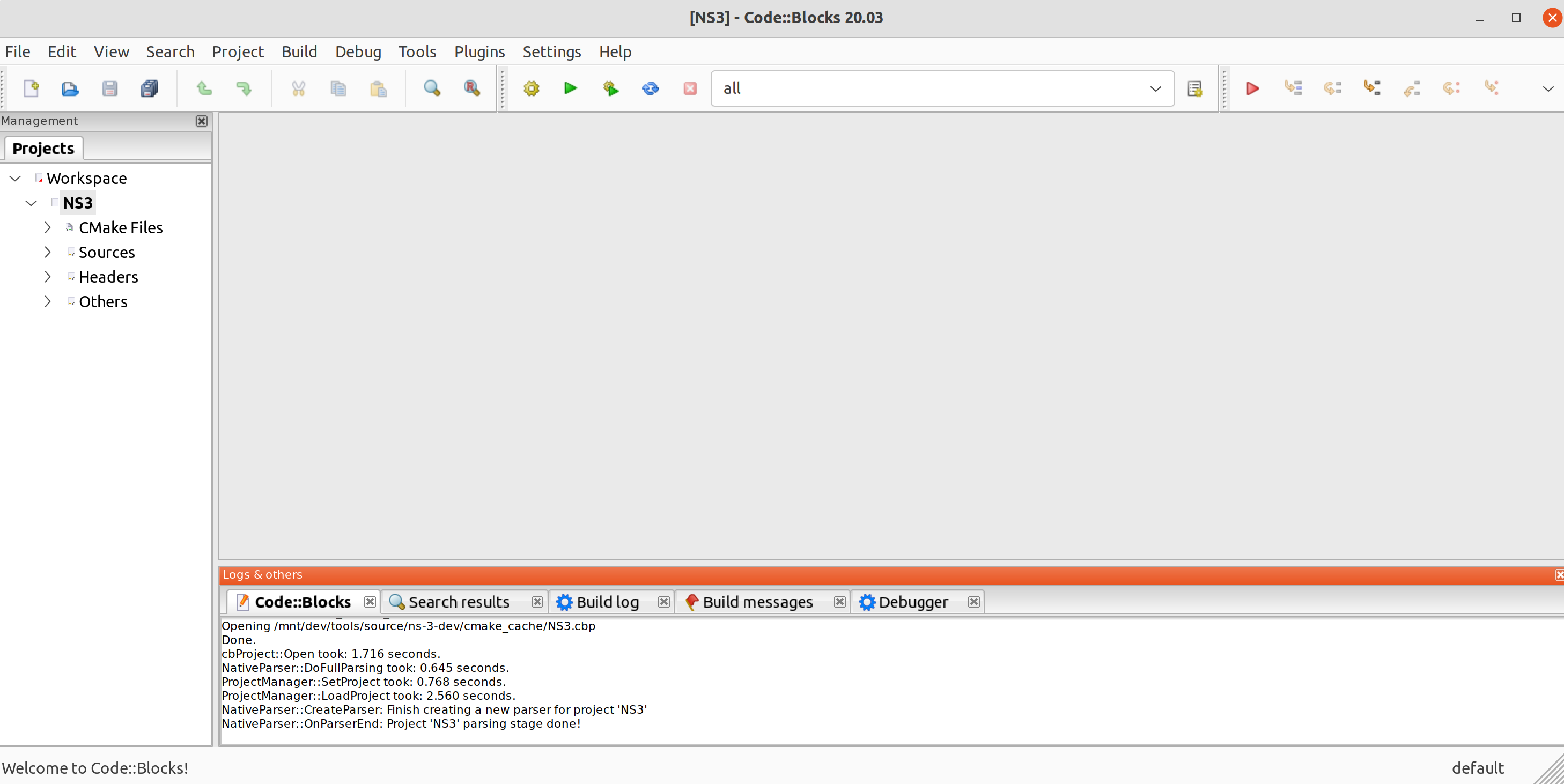Screen dimensions: 1564x784
Task: Start debugging with the red Debug arrow
Action: (x=1252, y=88)
